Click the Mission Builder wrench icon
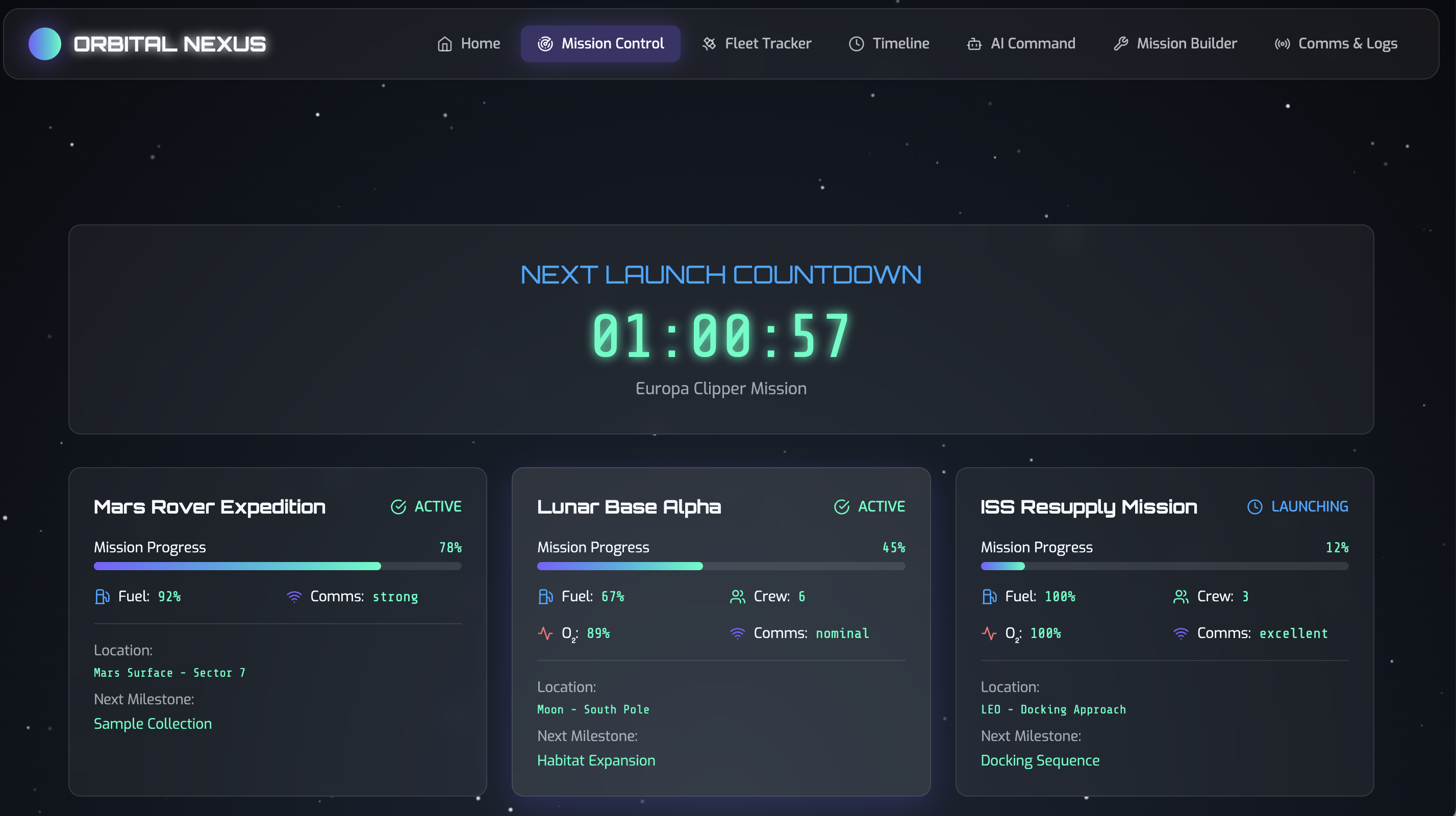 pyautogui.click(x=1121, y=43)
